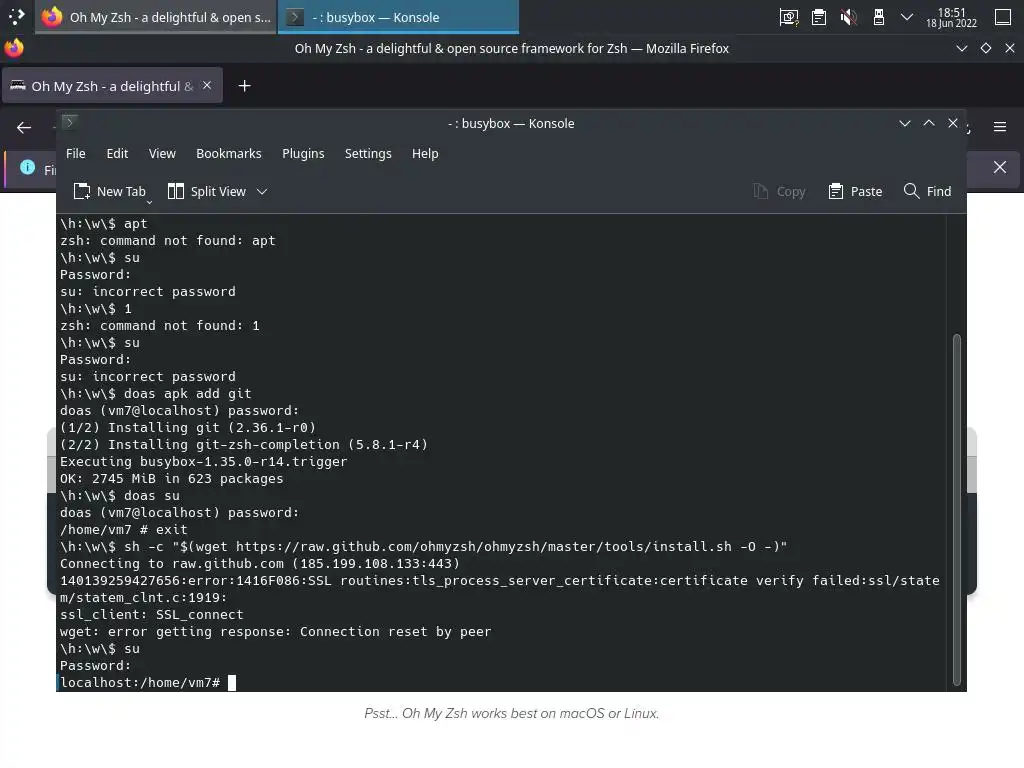Minimize the Konsole window with the down chevron

pyautogui.click(x=904, y=123)
